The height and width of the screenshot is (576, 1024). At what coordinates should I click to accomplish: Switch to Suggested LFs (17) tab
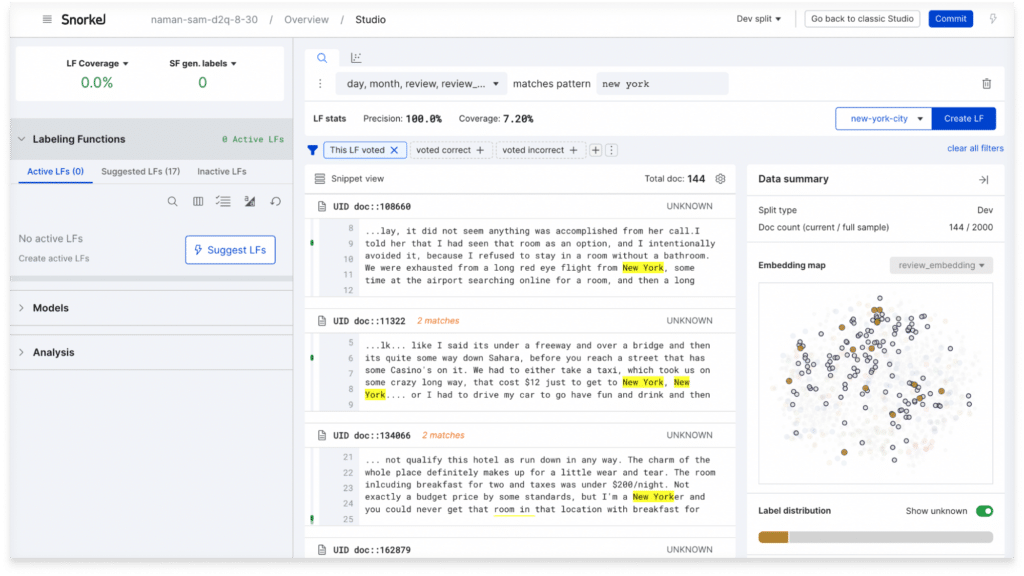tap(140, 172)
